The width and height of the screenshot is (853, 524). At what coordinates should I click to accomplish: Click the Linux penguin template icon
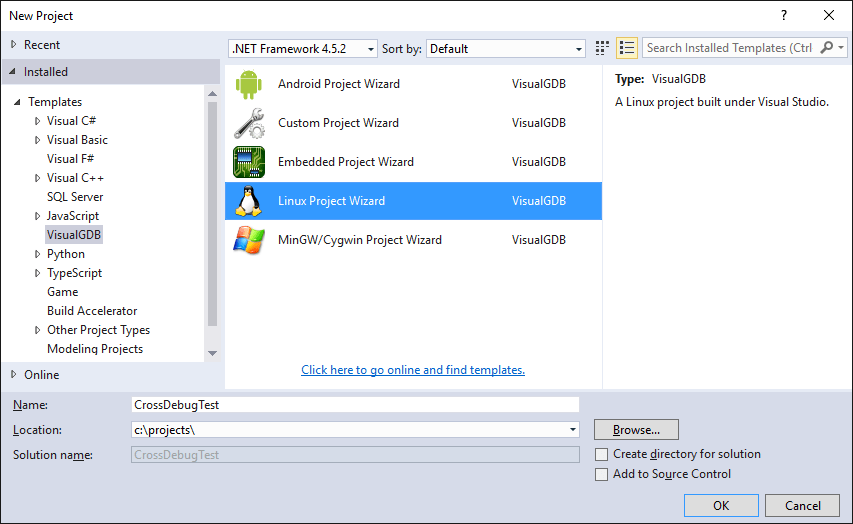(249, 201)
